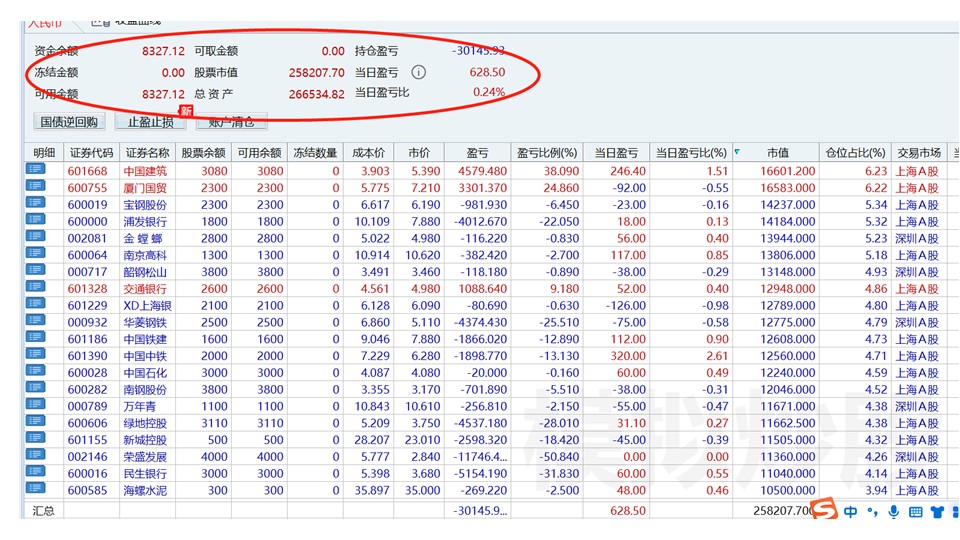Open detail icon for 华菱钢铁 row
Image resolution: width=960 pixels, height=540 pixels.
pos(36,321)
